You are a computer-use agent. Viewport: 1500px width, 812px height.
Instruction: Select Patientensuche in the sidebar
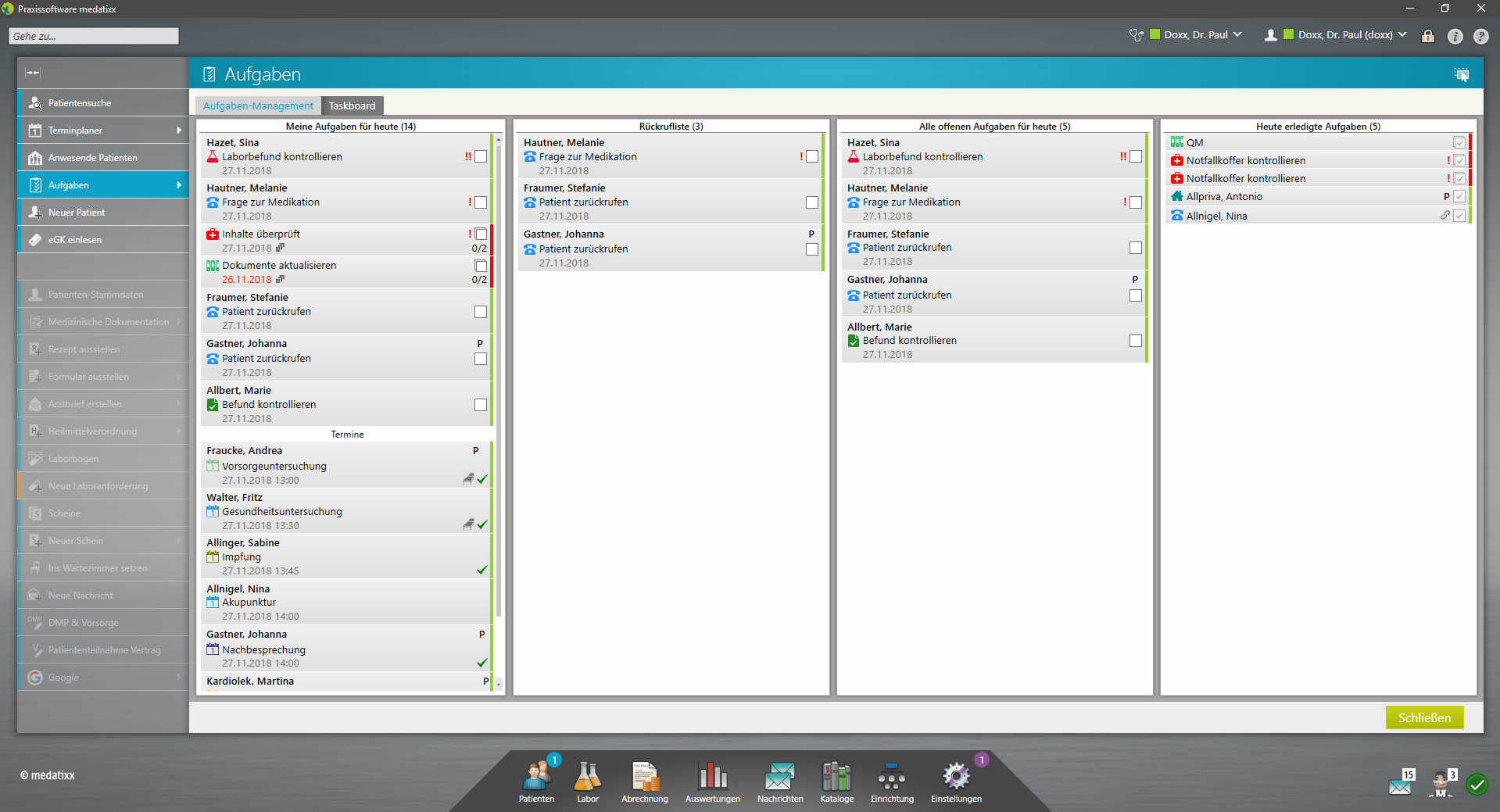click(x=80, y=103)
